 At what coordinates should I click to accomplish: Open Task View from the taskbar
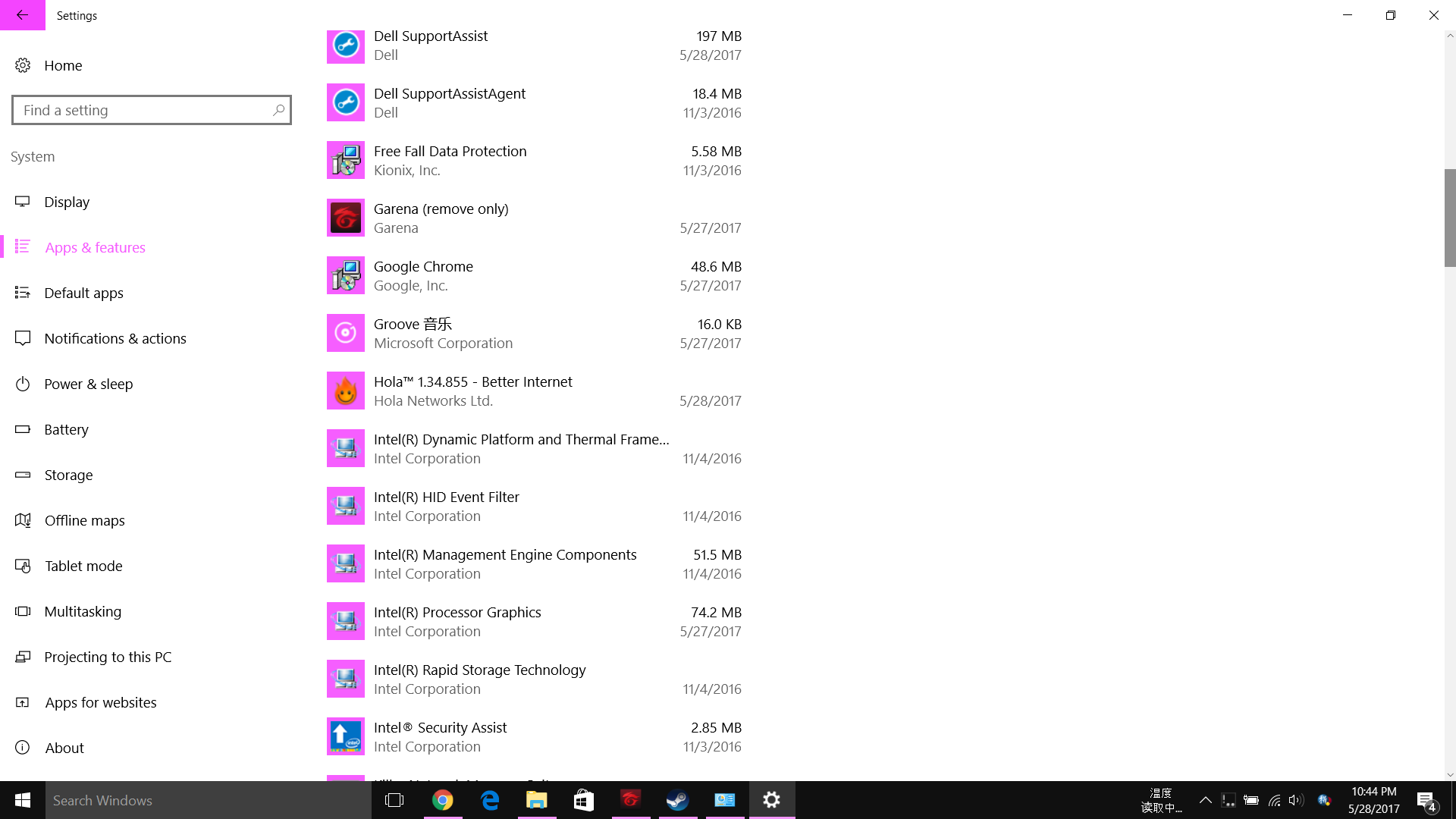point(394,800)
